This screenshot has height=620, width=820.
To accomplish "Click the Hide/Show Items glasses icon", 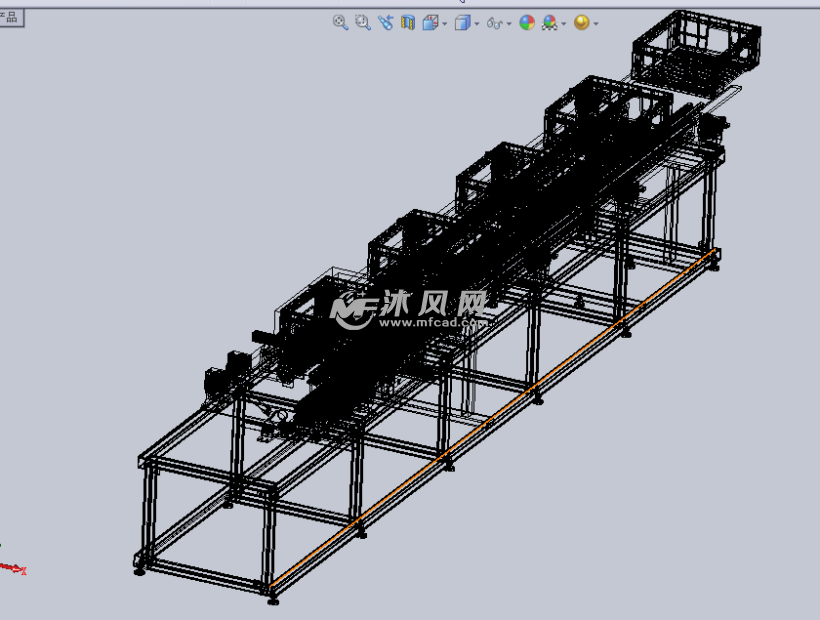I will [494, 22].
